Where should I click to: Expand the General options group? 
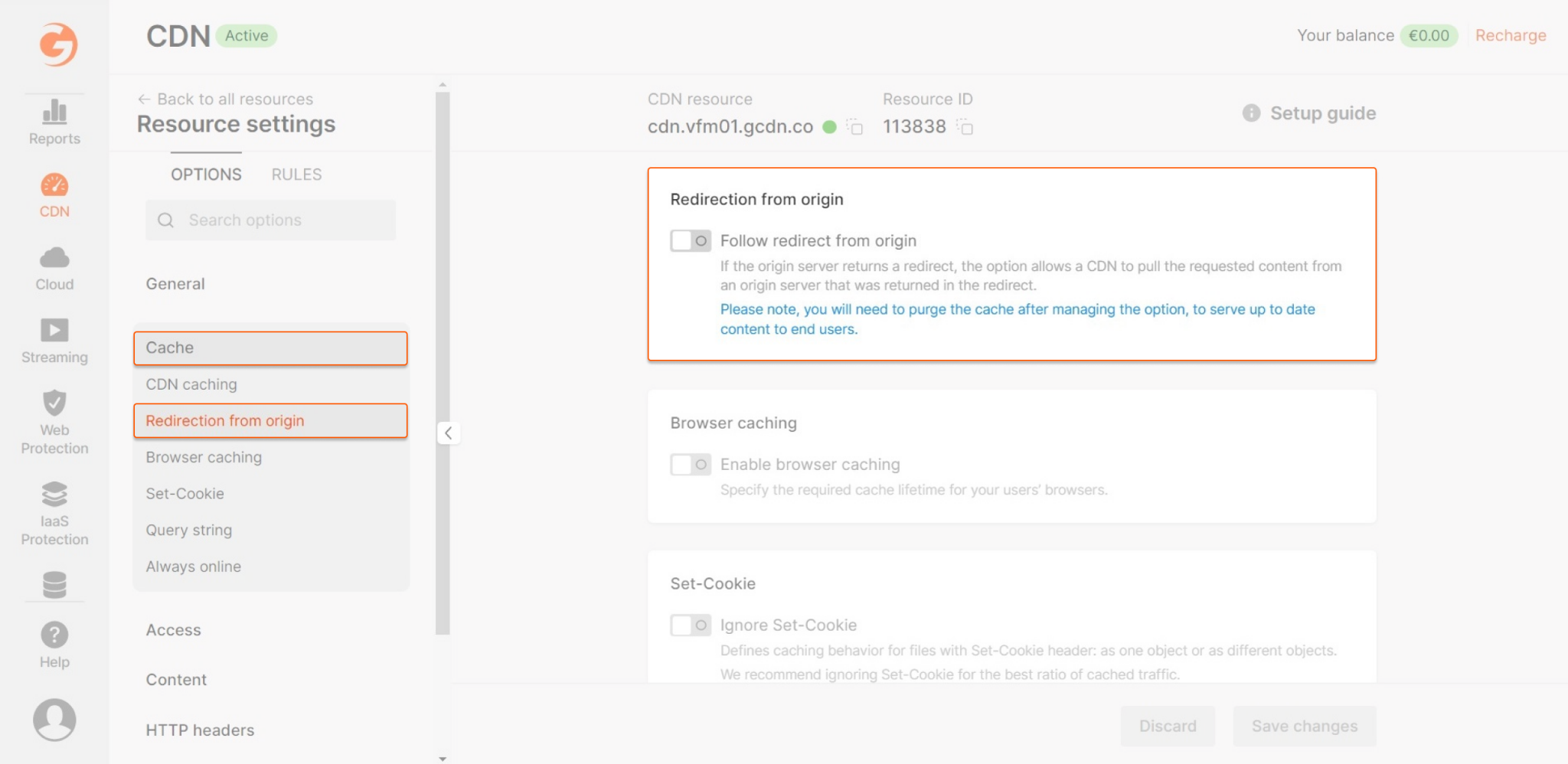click(x=175, y=284)
